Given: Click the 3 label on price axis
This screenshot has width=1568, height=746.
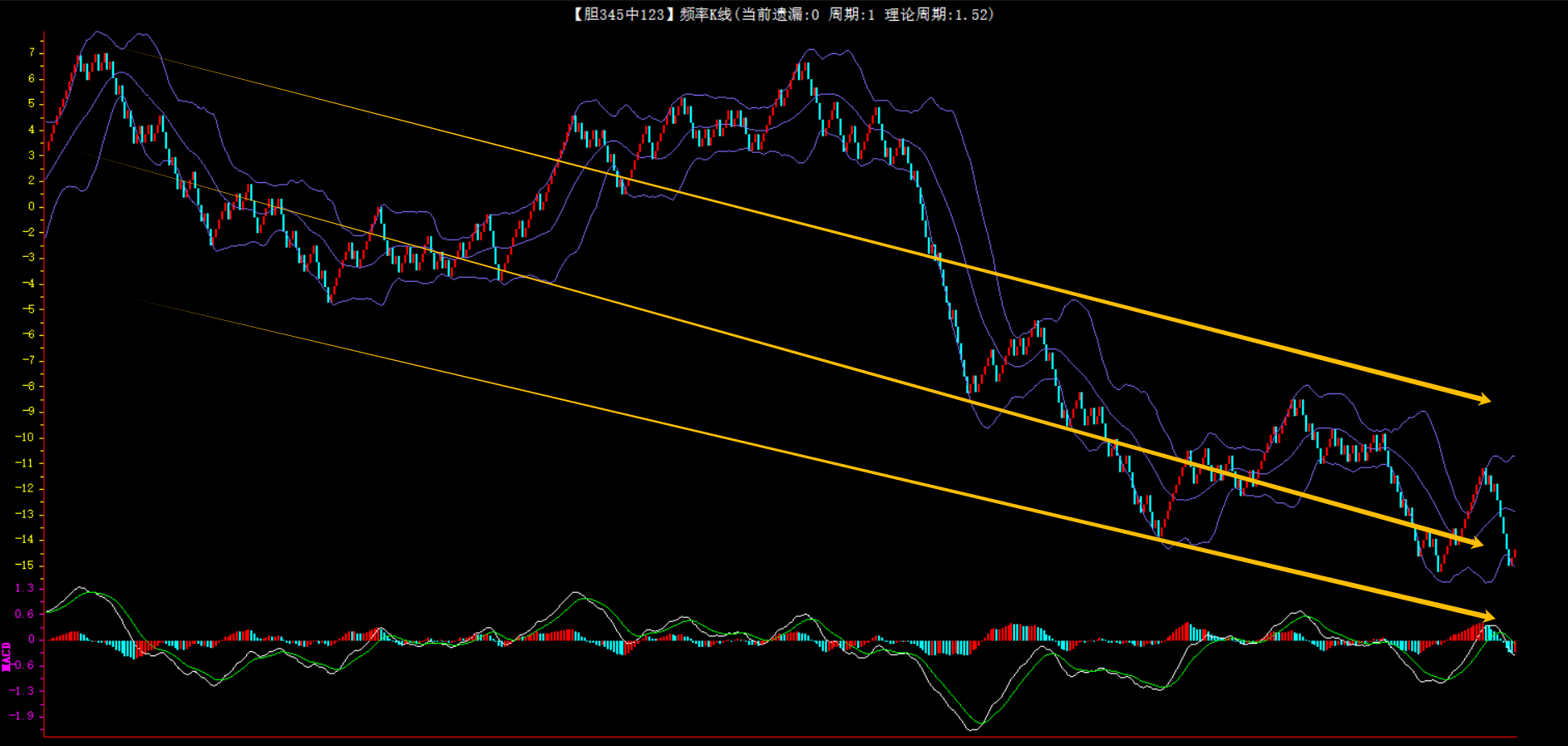Looking at the screenshot, I should coord(32,156).
